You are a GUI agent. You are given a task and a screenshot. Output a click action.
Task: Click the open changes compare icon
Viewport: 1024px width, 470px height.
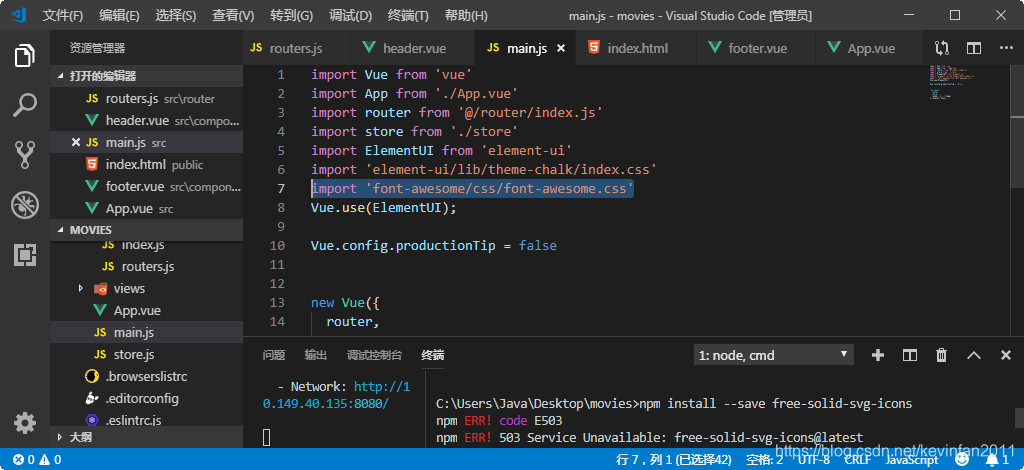[x=942, y=48]
